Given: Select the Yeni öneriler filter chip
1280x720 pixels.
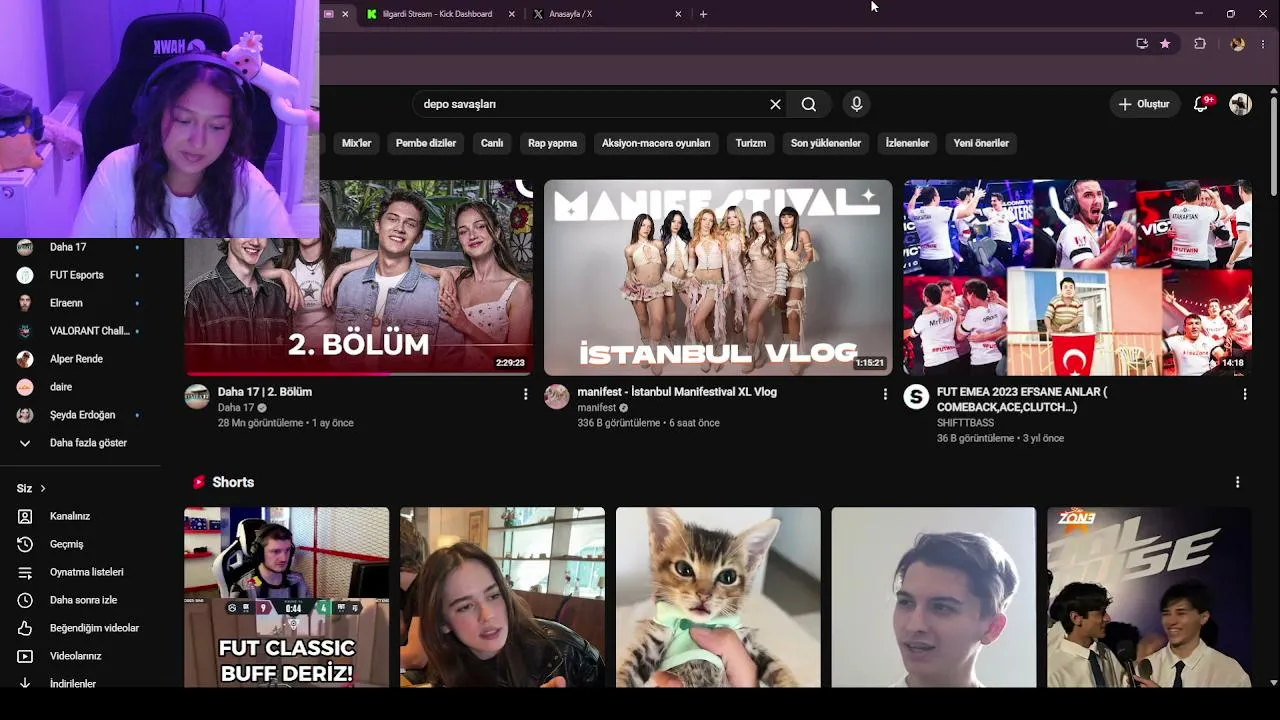Looking at the screenshot, I should tap(981, 143).
